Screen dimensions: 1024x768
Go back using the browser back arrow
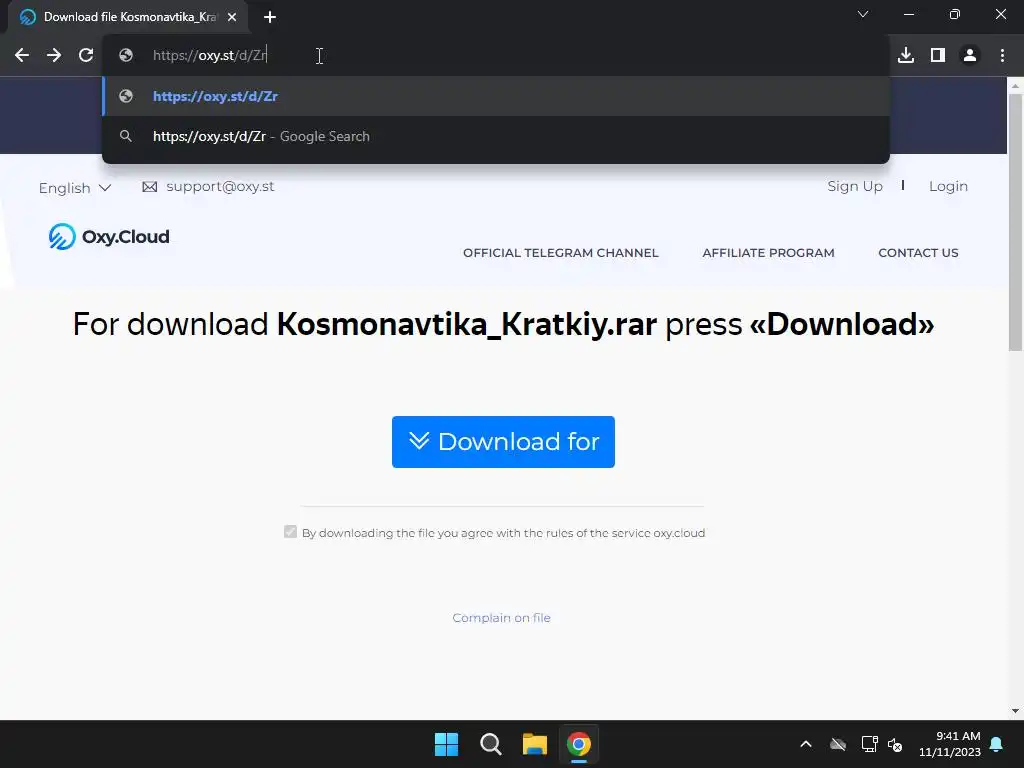coord(22,56)
